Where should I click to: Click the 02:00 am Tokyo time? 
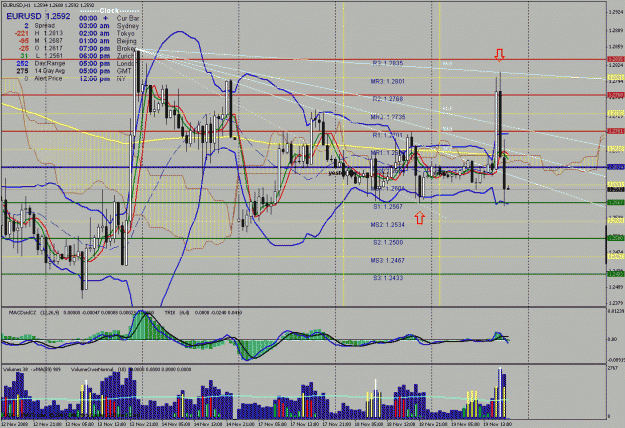(94, 33)
